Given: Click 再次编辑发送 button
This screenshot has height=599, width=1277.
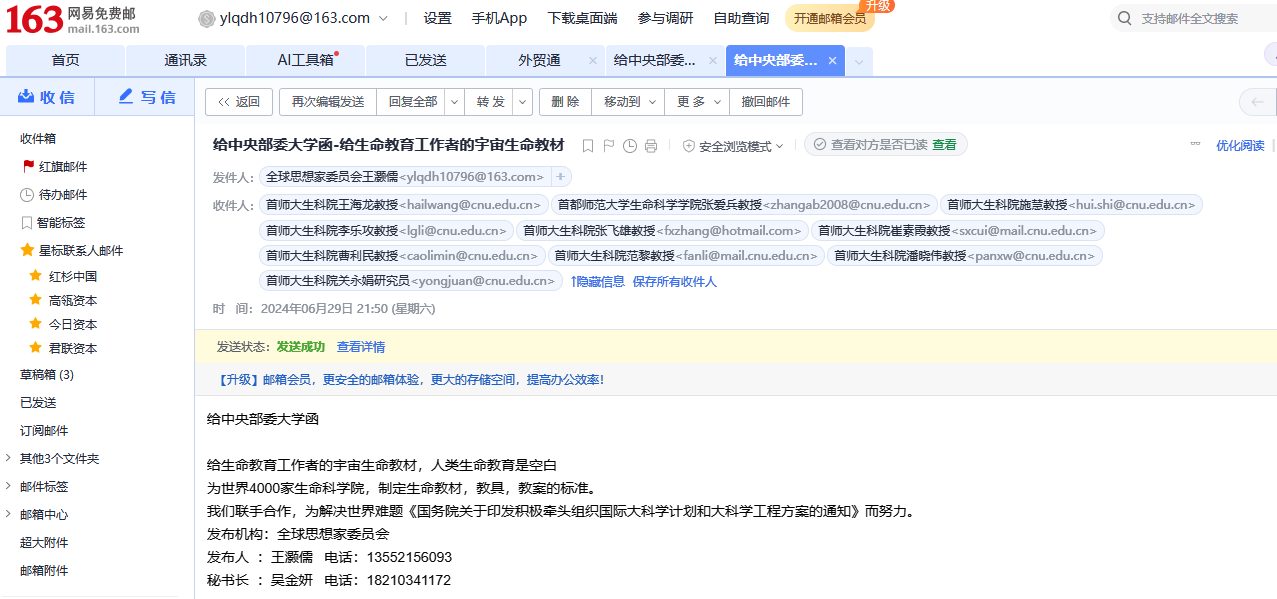Looking at the screenshot, I should coord(328,102).
